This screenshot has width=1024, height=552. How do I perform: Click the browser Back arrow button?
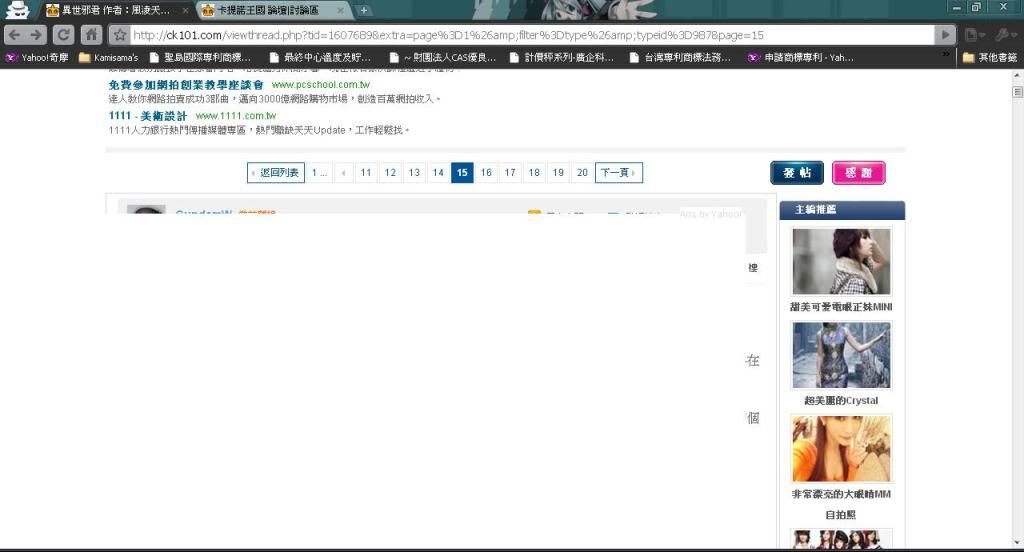pos(14,35)
